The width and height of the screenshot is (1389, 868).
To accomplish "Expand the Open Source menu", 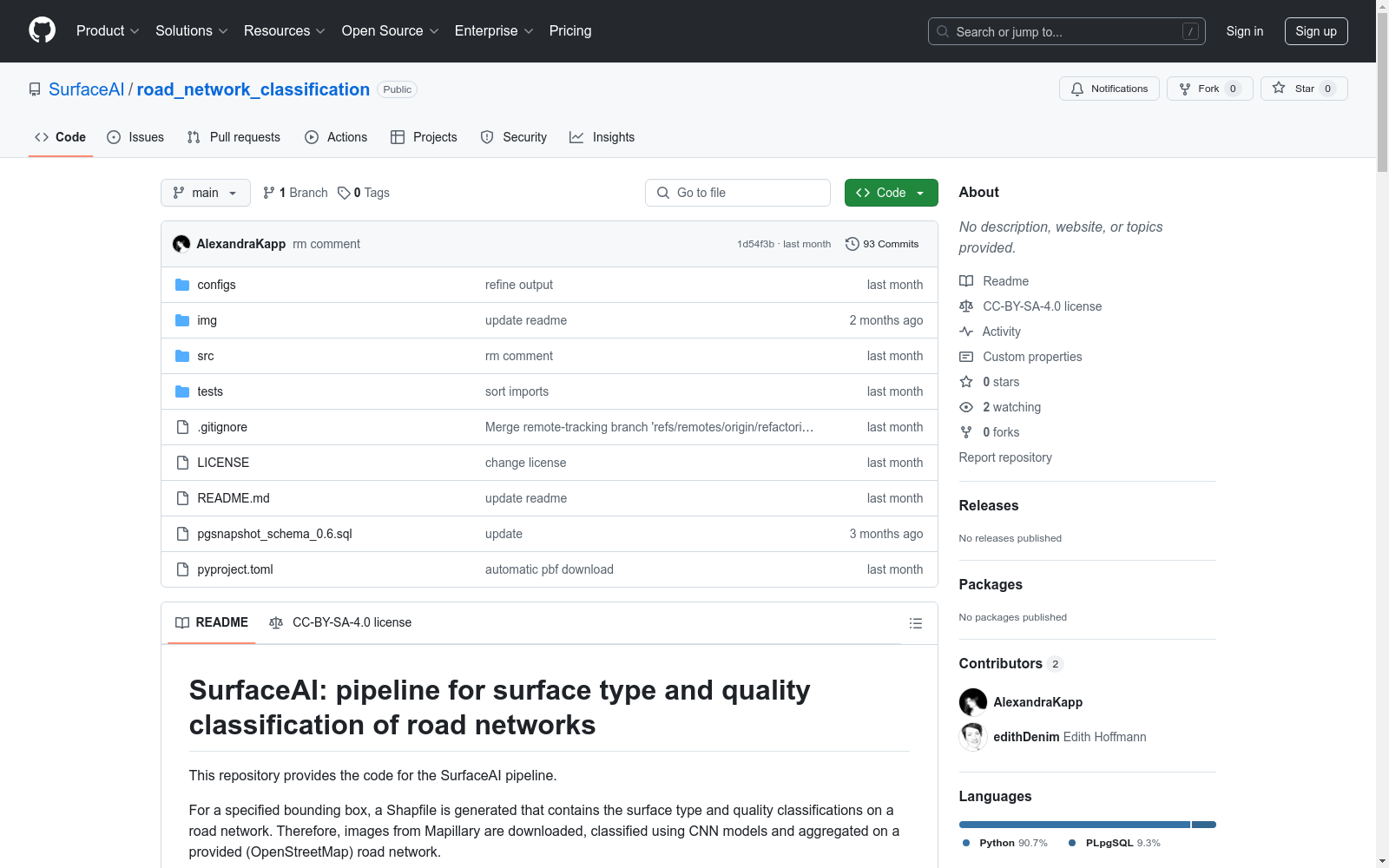I will [x=391, y=30].
